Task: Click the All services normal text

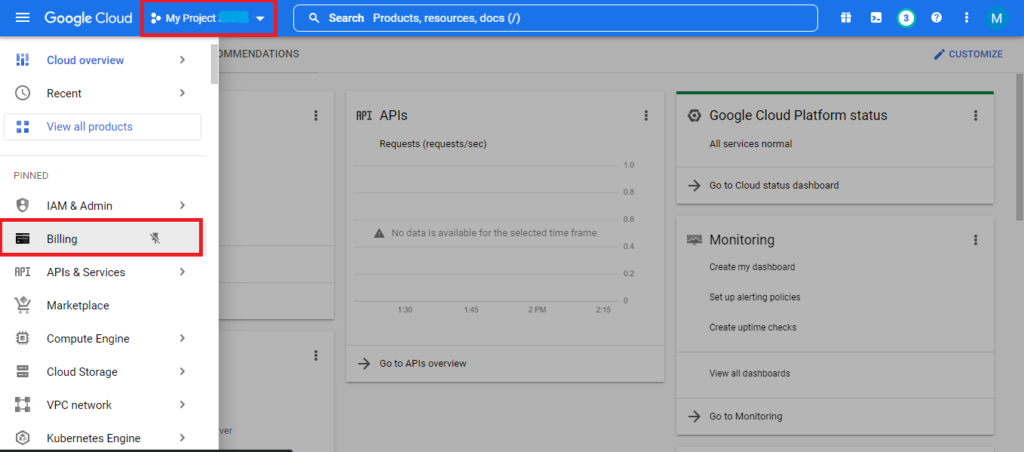Action: click(750, 144)
